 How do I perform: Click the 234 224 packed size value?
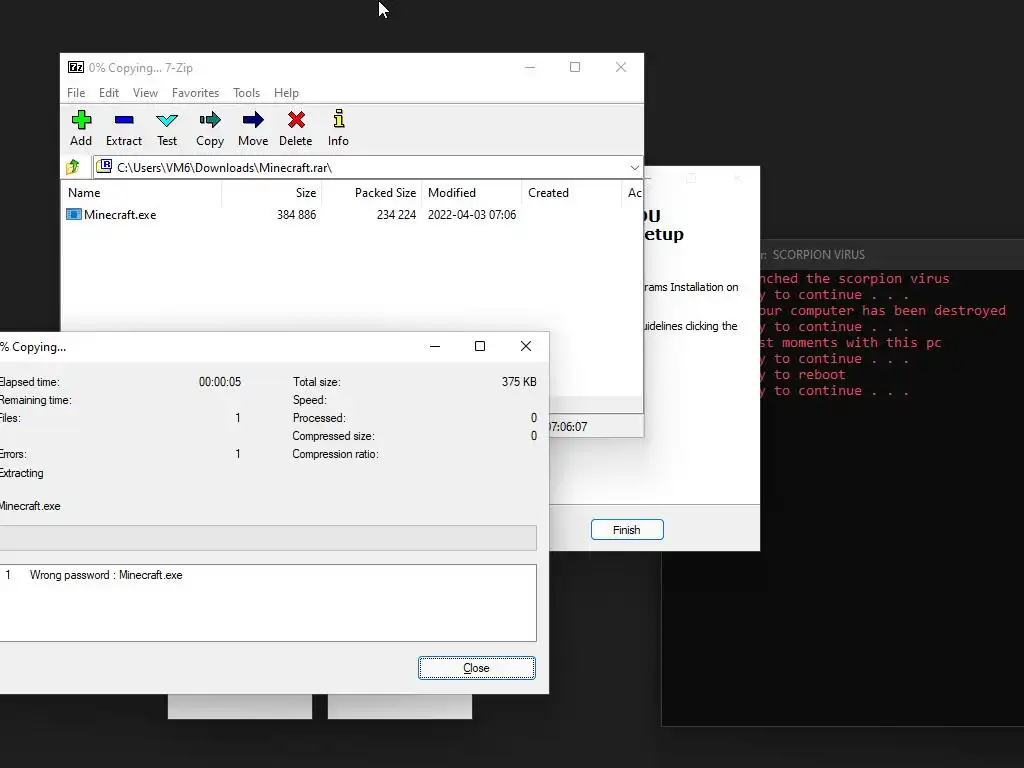(396, 215)
